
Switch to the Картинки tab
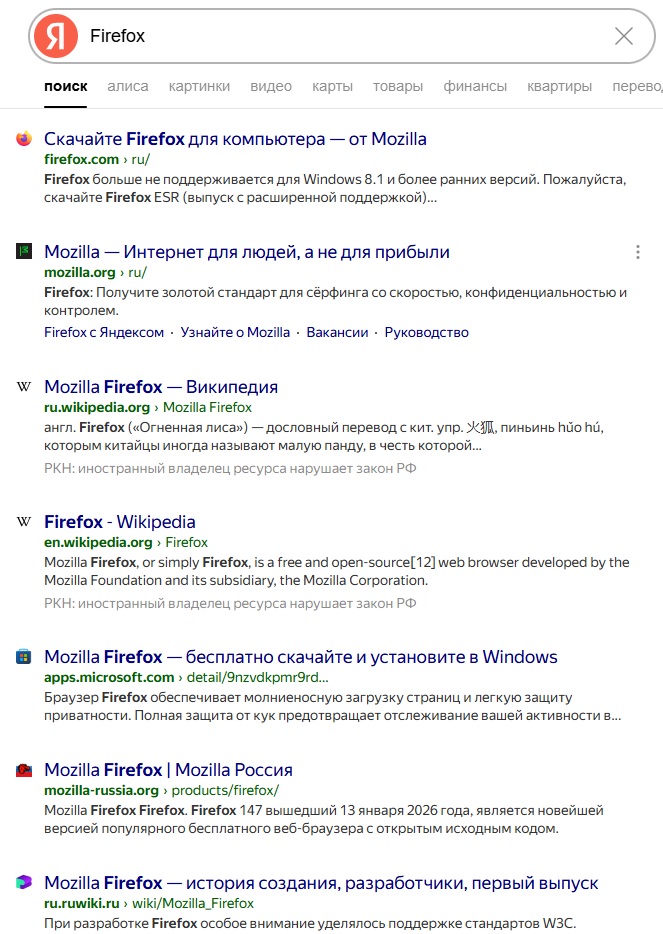point(199,86)
